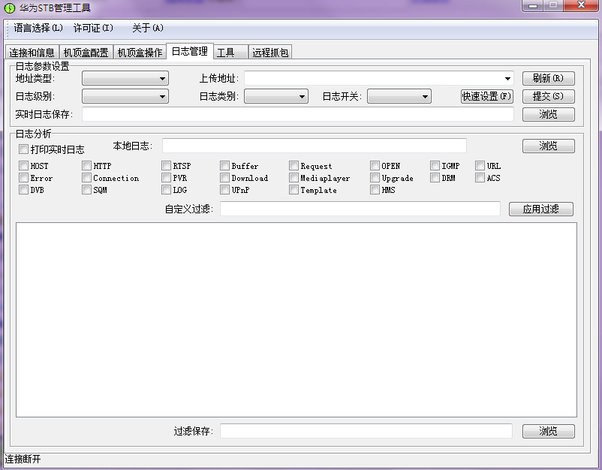Switch to the 连接和信息 tab
Viewport: 602px width, 470px height.
pos(32,52)
